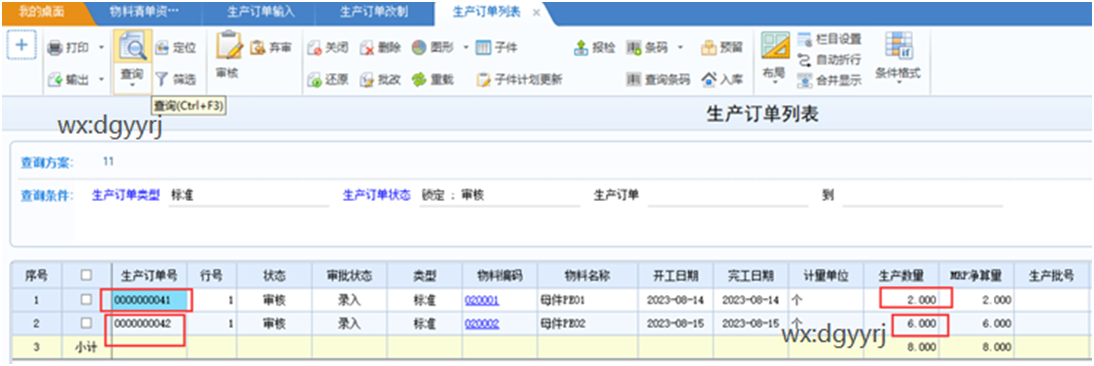
Task: Click the 重载 reload icon
Action: tap(419, 79)
